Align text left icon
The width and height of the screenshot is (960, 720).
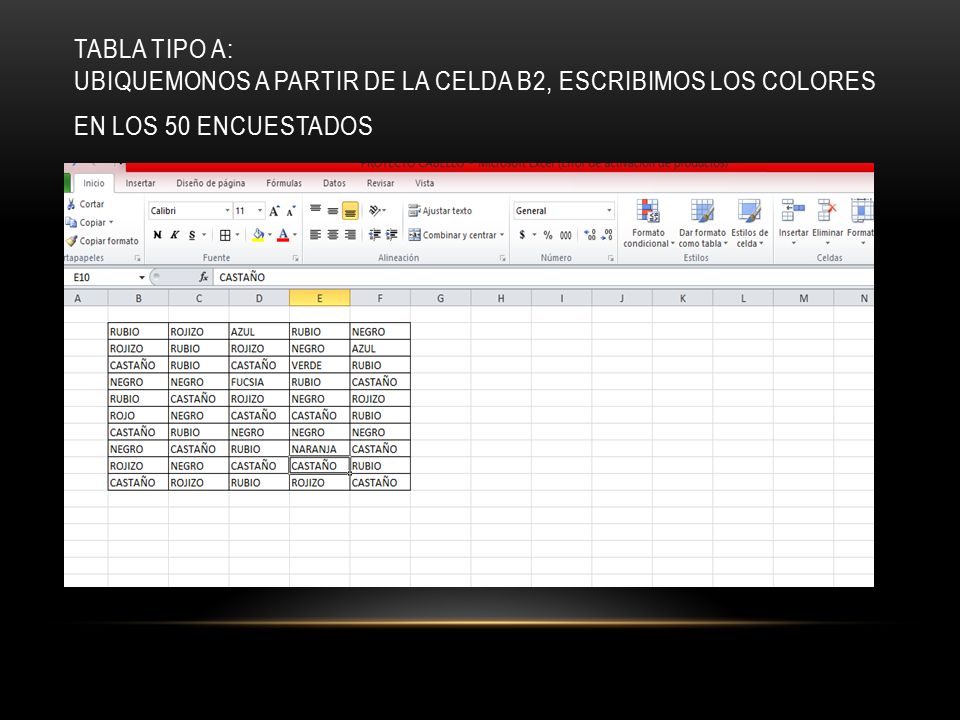point(315,235)
